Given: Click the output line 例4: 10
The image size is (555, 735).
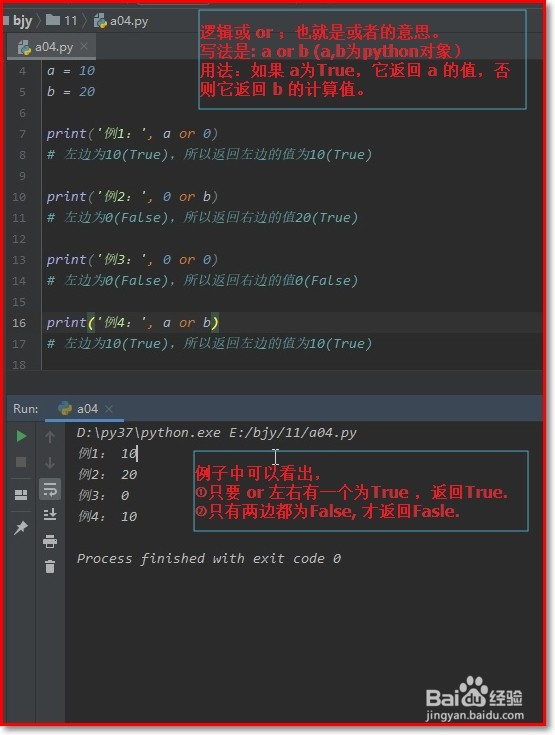Looking at the screenshot, I should (x=108, y=517).
